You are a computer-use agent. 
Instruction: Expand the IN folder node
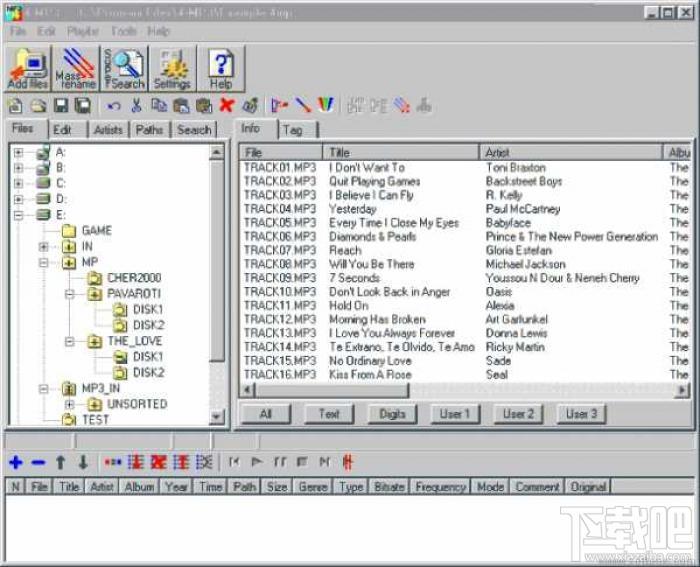pos(43,246)
